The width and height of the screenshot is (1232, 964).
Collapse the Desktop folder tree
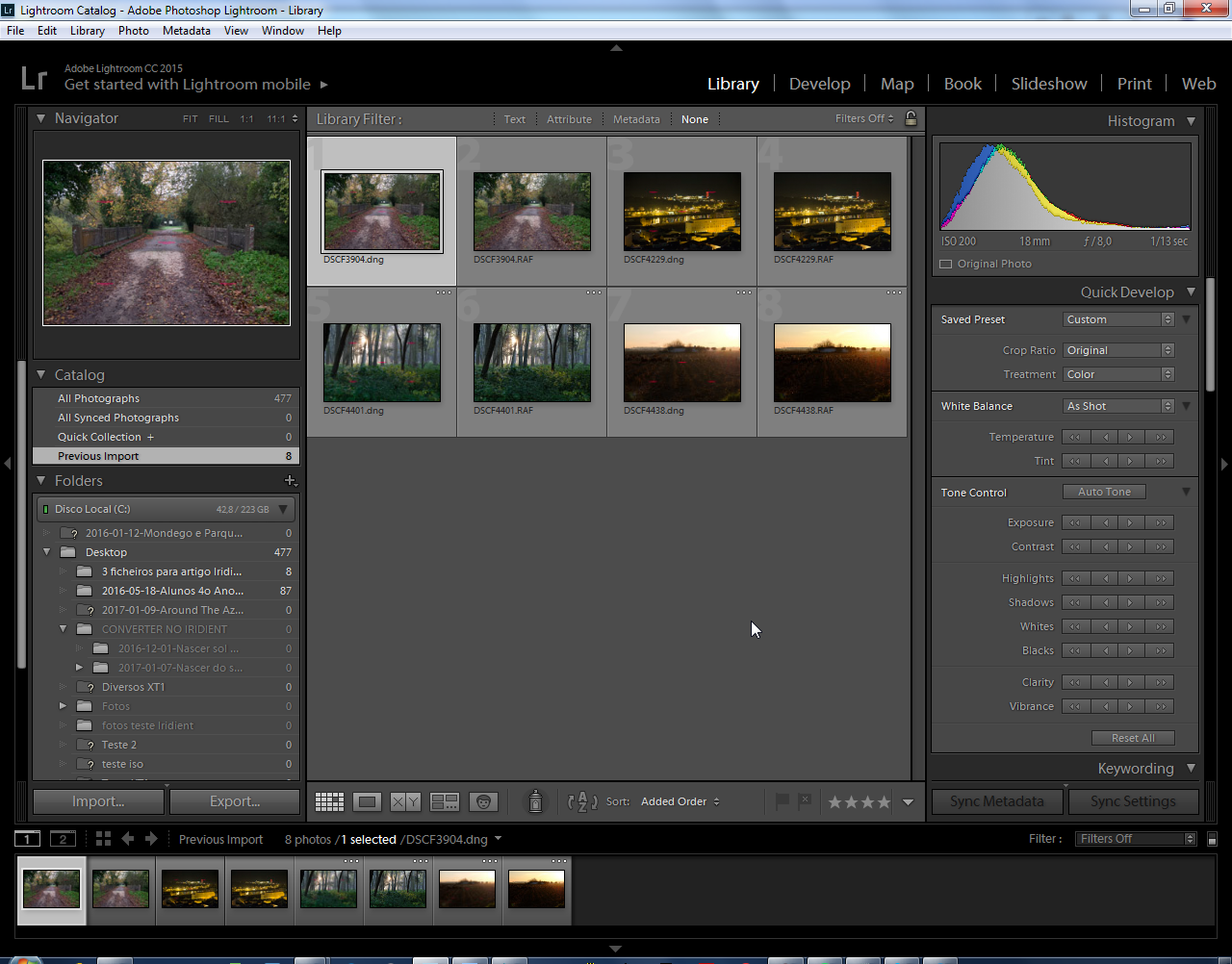point(46,552)
